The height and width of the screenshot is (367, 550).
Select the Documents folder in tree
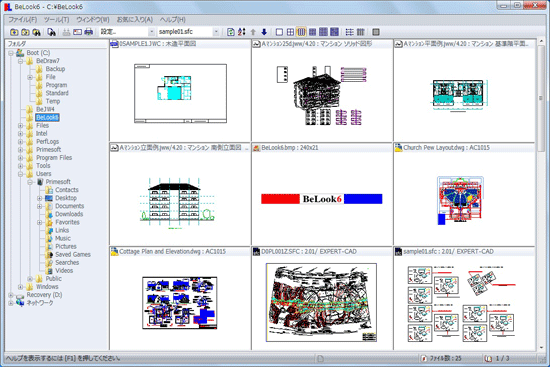tap(69, 206)
